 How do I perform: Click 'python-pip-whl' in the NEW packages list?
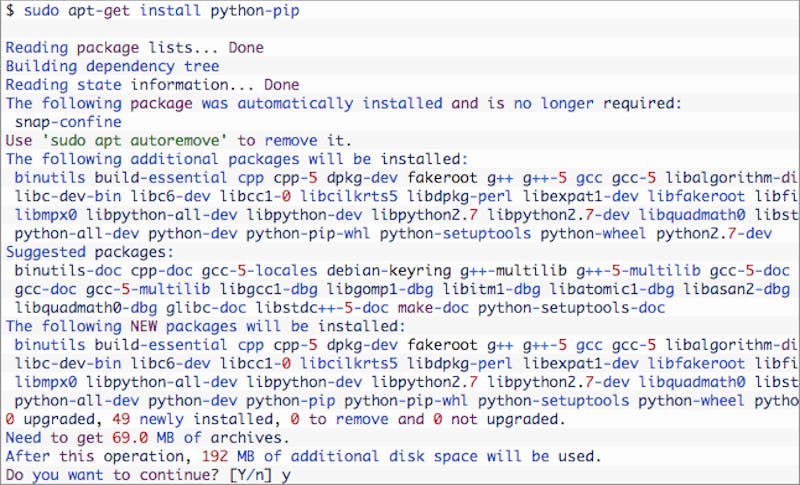(406, 401)
